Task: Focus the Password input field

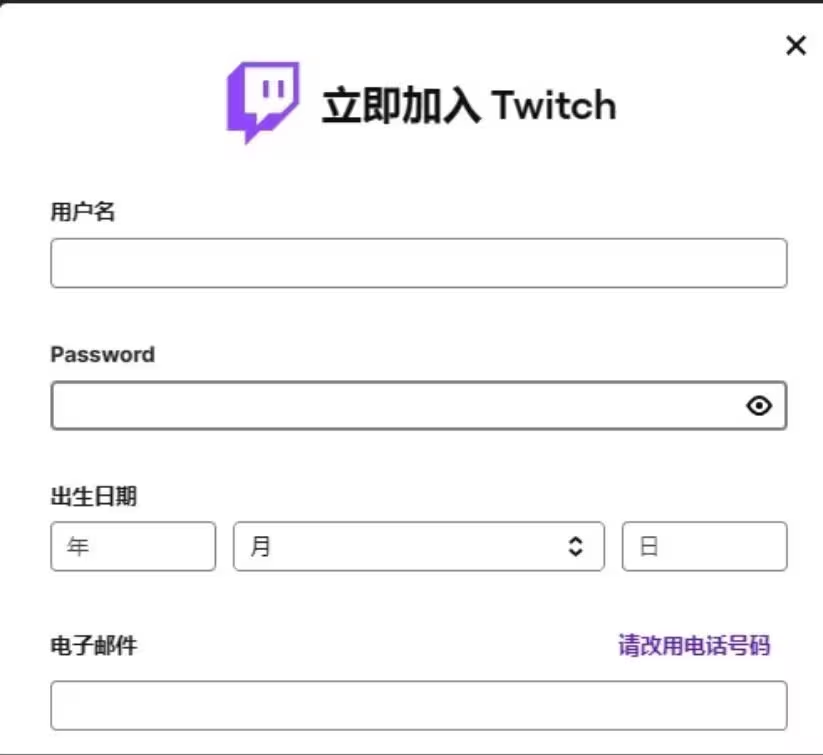Action: [x=419, y=405]
